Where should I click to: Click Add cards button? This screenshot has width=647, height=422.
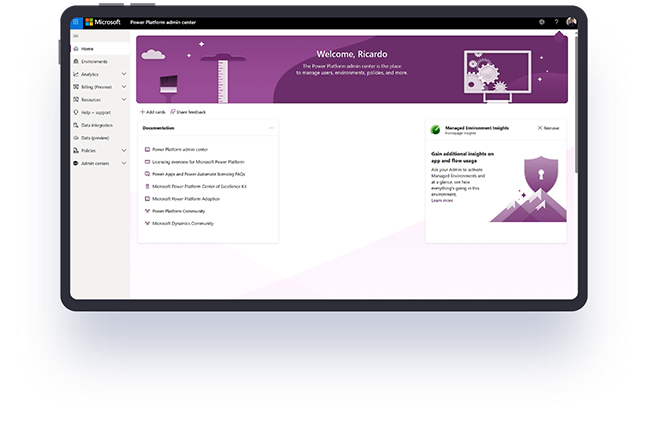[x=153, y=112]
